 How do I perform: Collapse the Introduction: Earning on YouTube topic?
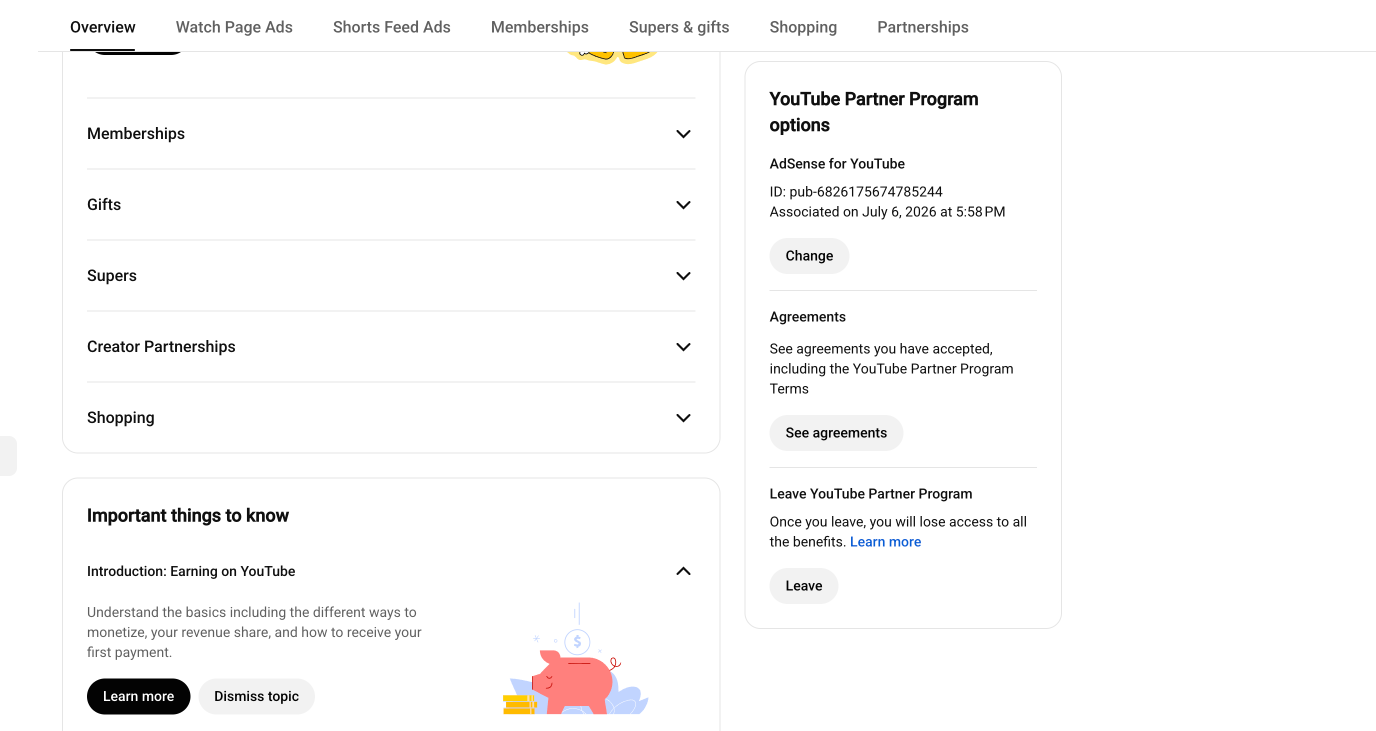point(683,571)
